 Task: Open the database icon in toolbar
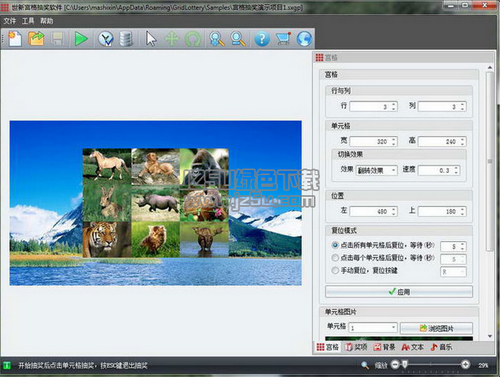[x=126, y=39]
